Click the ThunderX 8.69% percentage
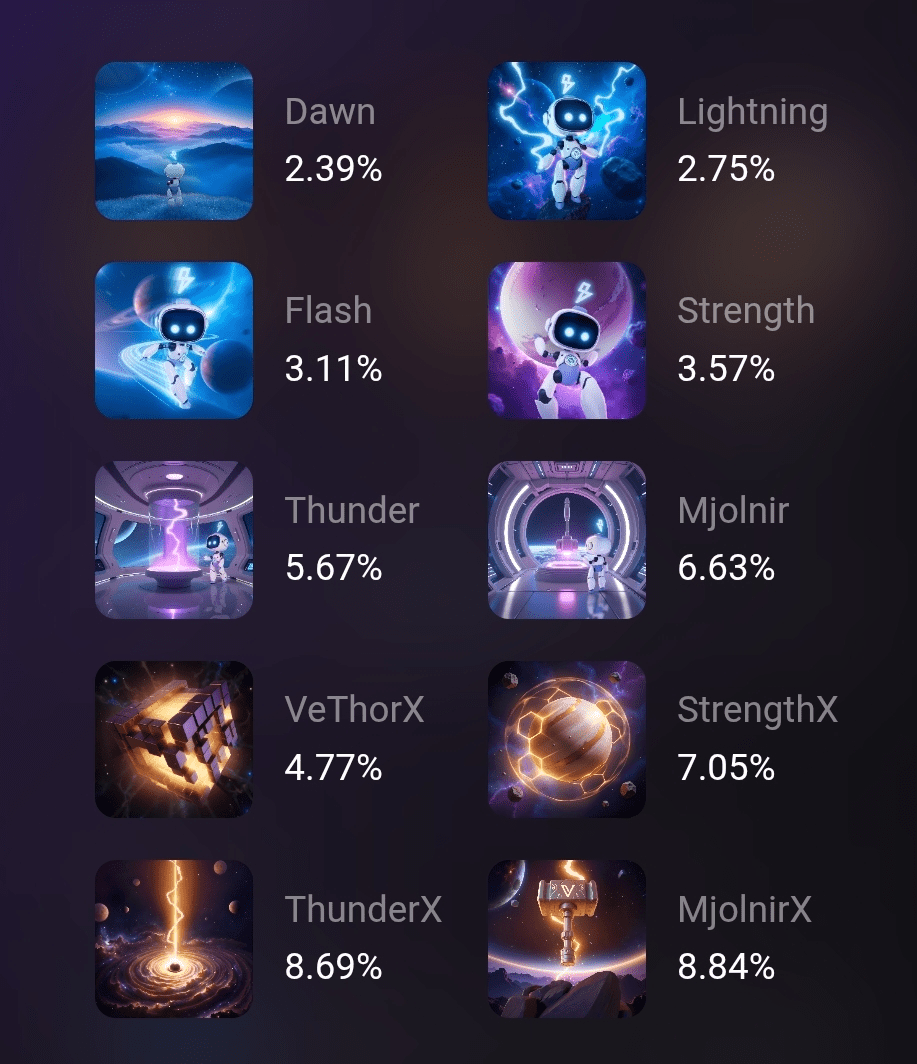 (333, 967)
